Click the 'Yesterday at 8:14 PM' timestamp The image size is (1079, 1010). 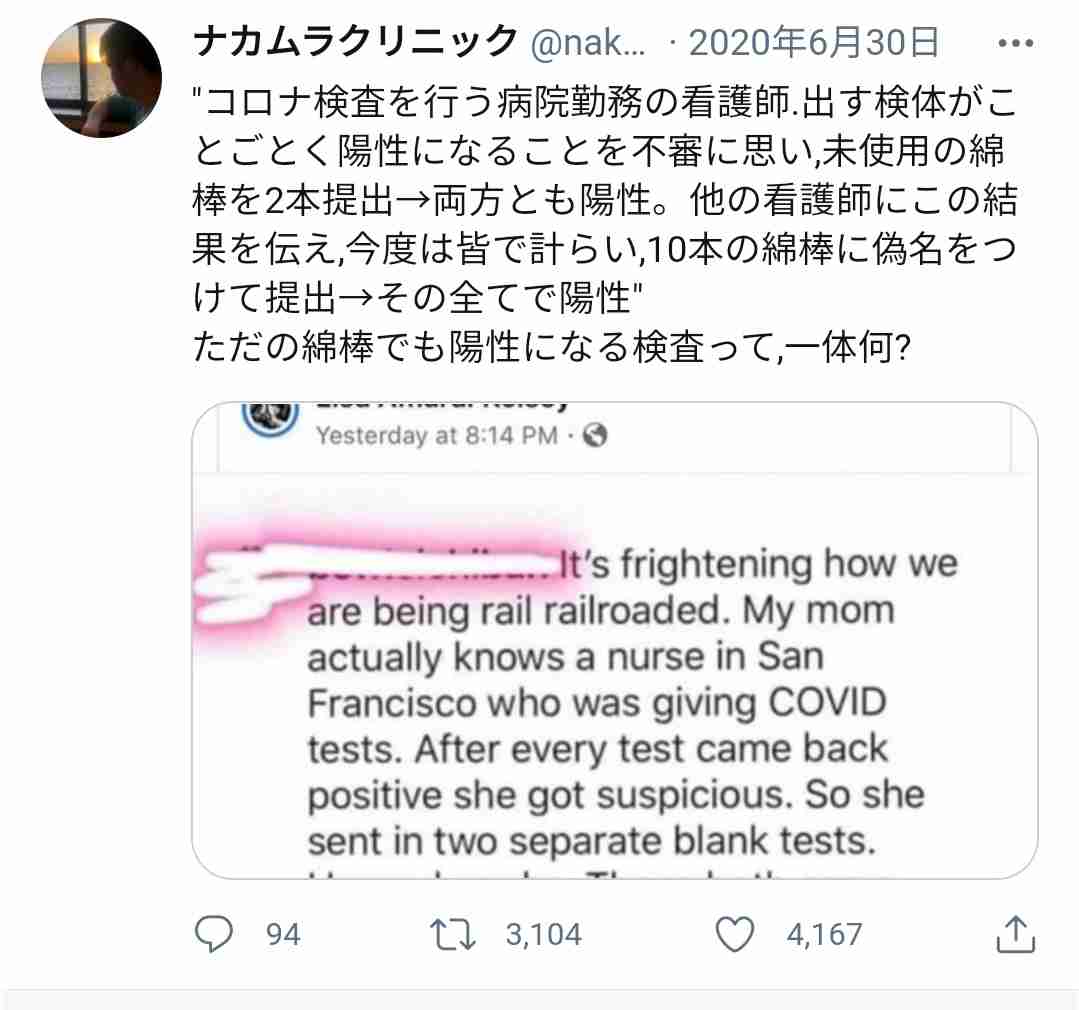pyautogui.click(x=436, y=436)
